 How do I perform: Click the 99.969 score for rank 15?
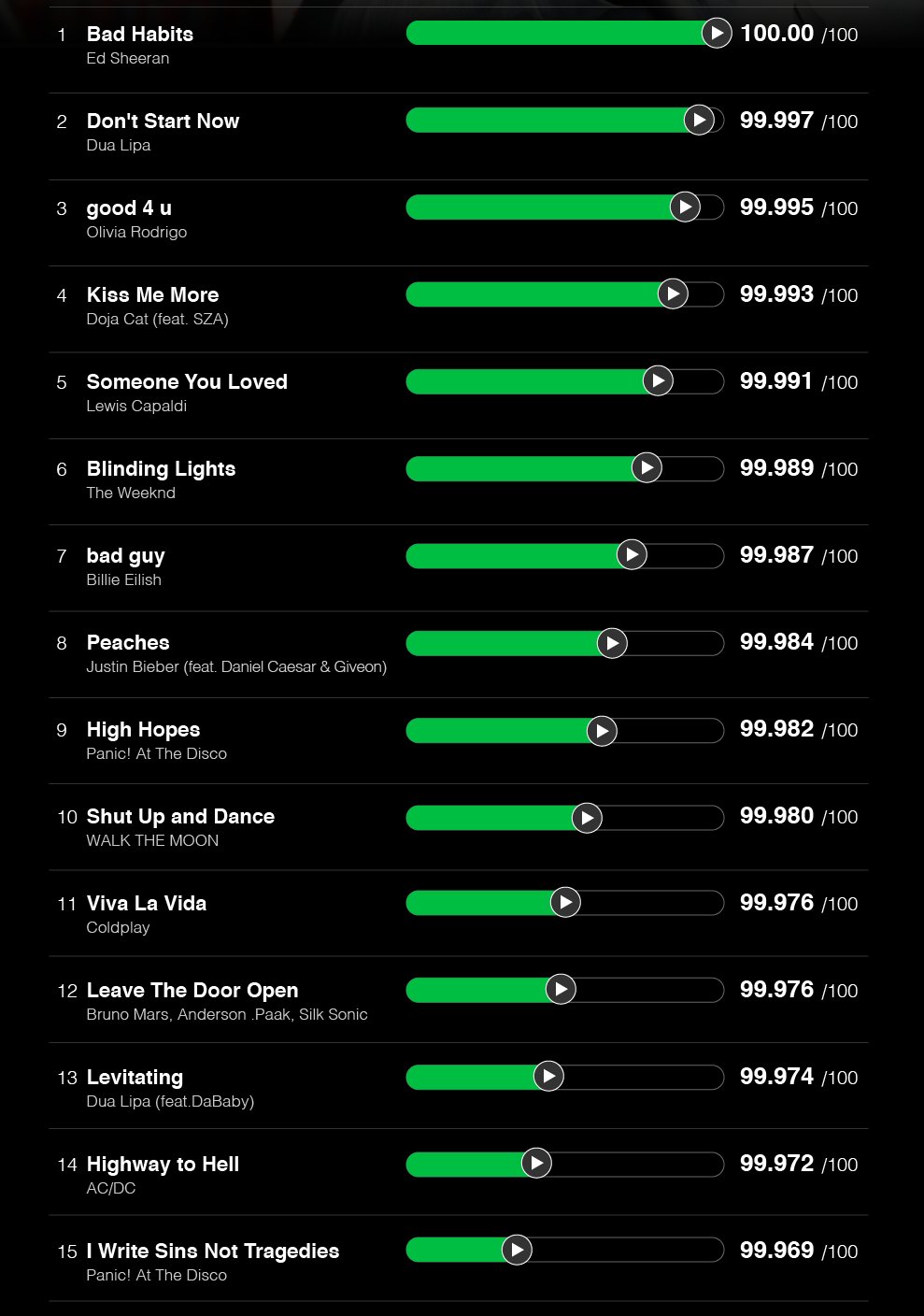point(776,1251)
